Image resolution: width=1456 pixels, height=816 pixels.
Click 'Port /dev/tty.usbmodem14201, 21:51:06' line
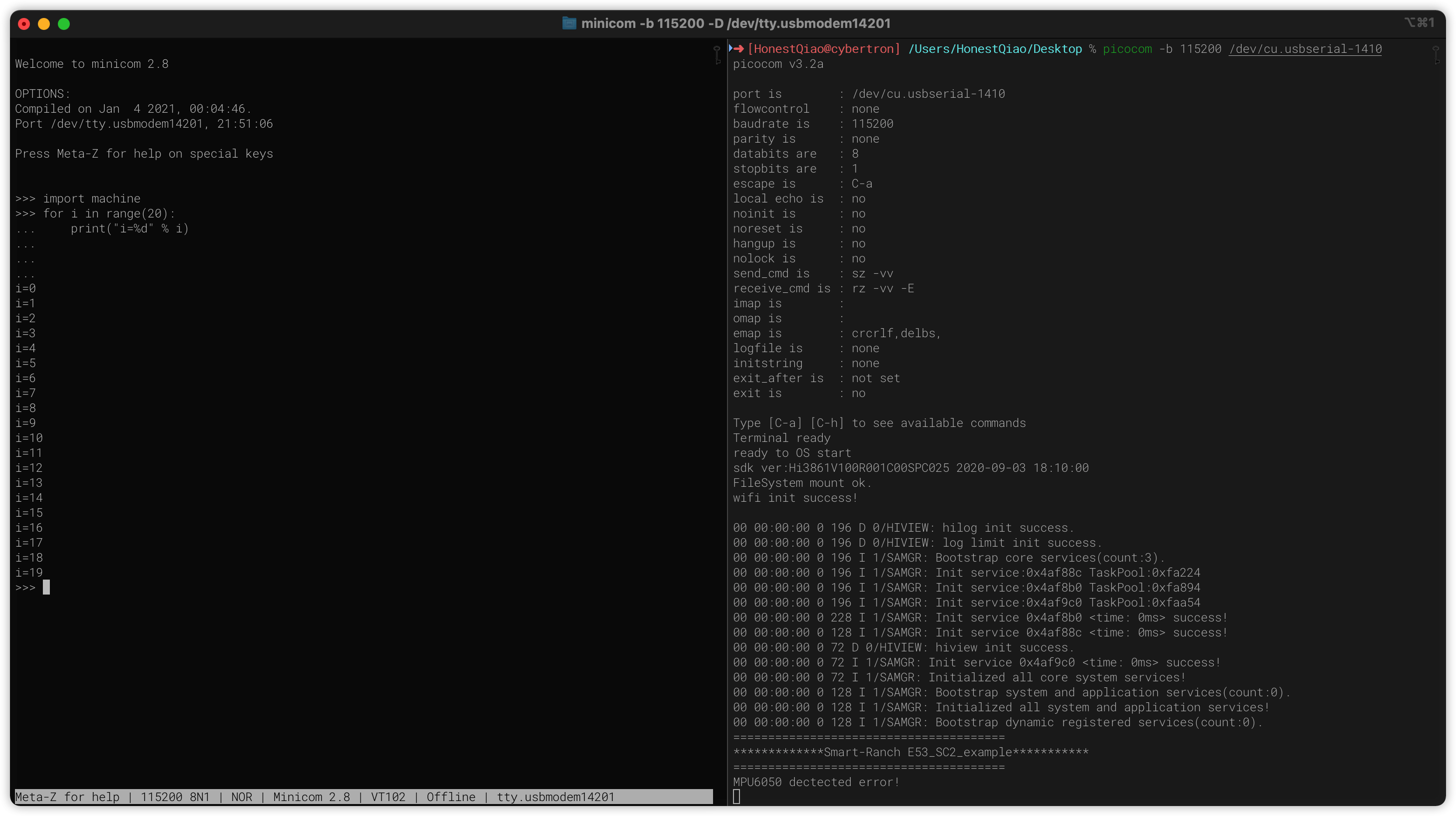click(144, 124)
